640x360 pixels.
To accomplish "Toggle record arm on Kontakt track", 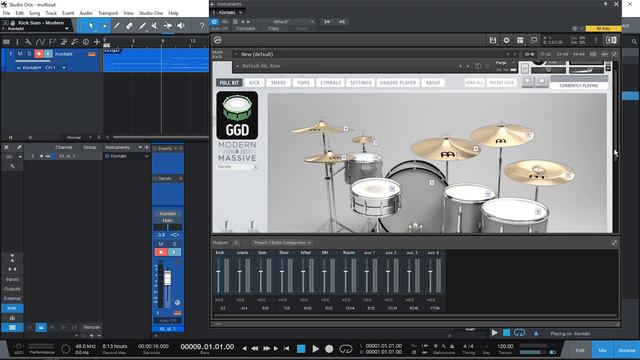I will coord(39,54).
